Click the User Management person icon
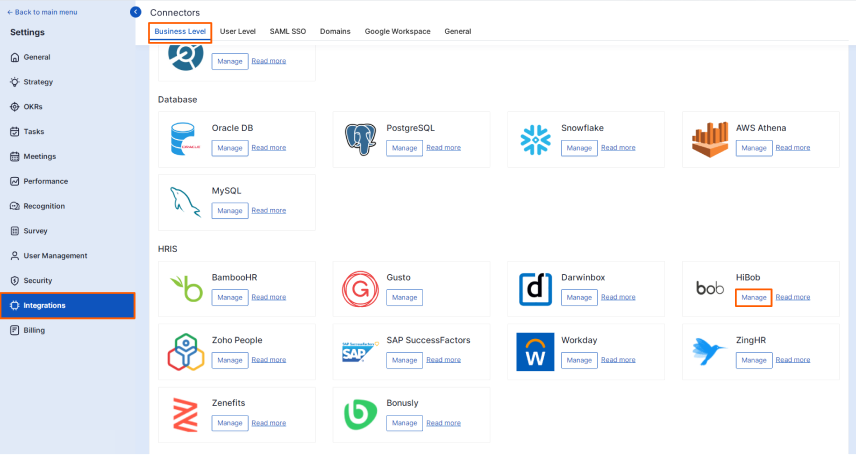 pos(15,256)
